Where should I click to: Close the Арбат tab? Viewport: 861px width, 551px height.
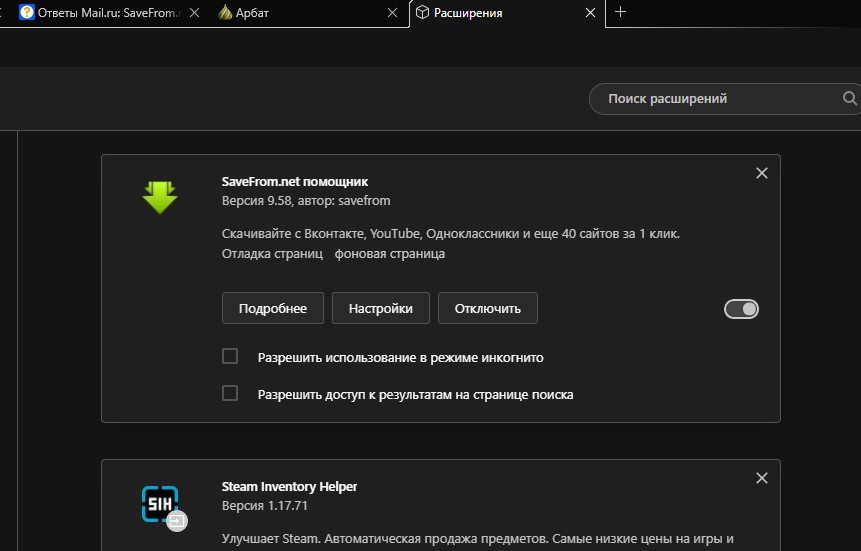tap(392, 13)
